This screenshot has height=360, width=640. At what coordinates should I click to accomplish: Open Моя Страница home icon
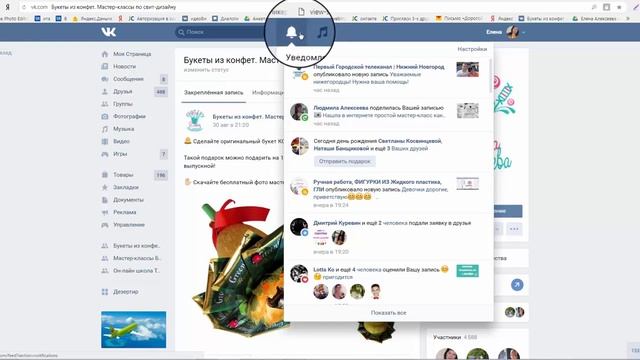click(105, 54)
